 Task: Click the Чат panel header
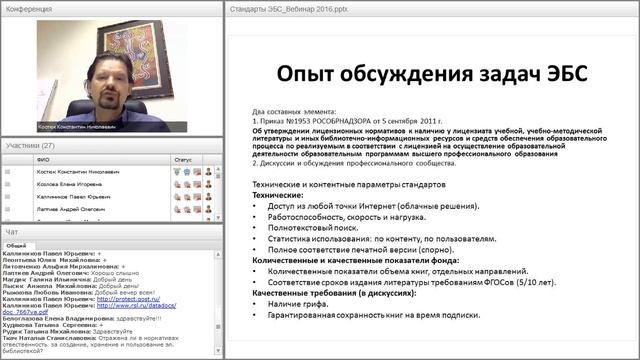112,232
